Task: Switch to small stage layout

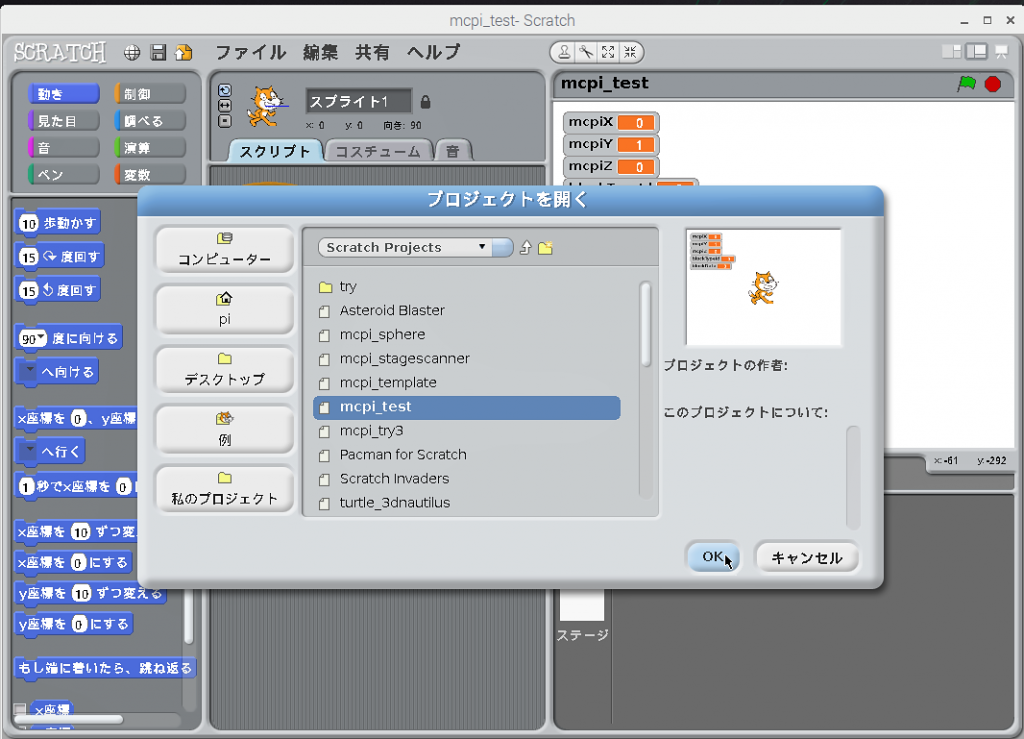Action: (x=952, y=52)
